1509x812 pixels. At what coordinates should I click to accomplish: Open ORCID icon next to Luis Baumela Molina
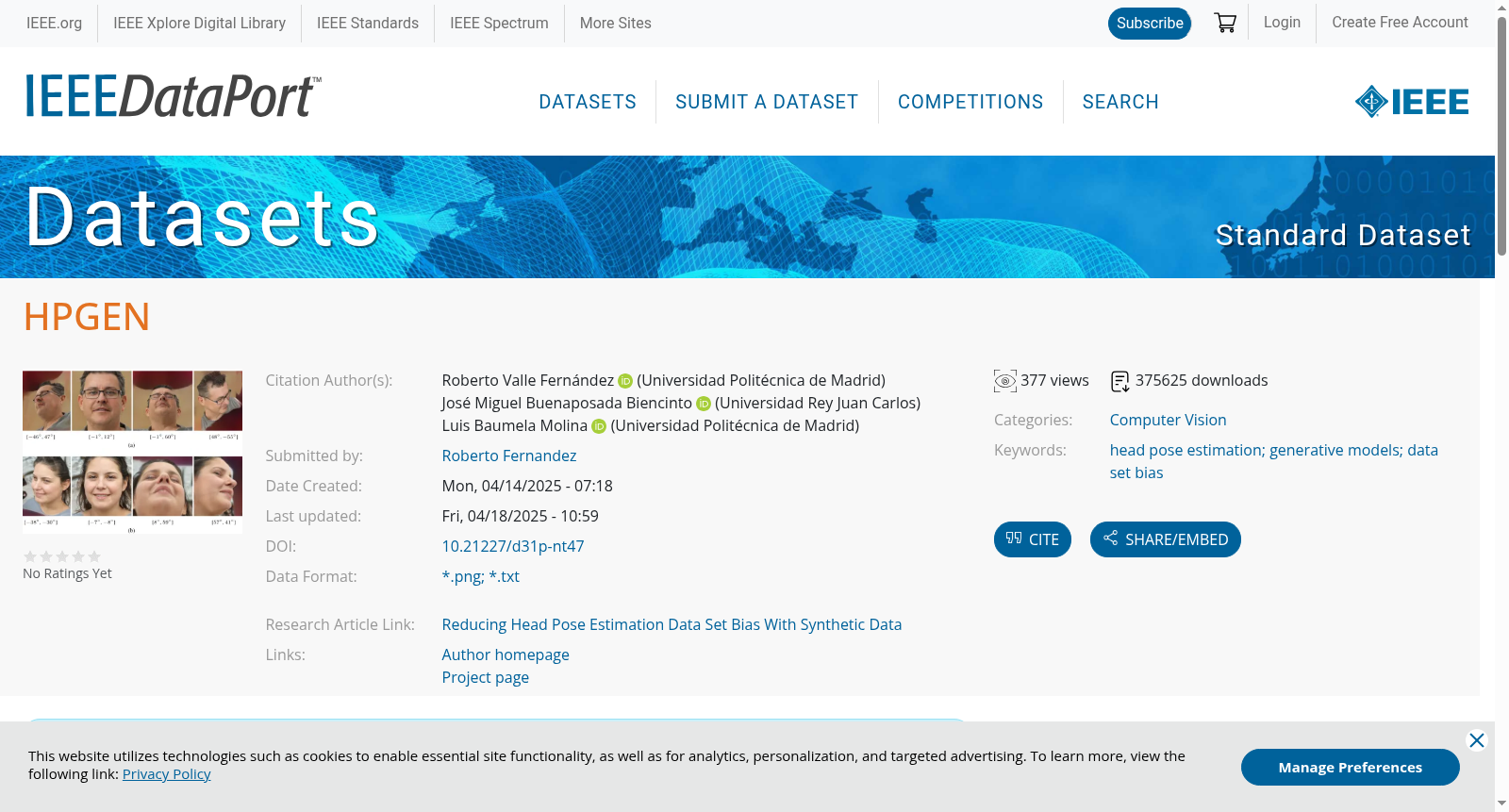point(599,426)
